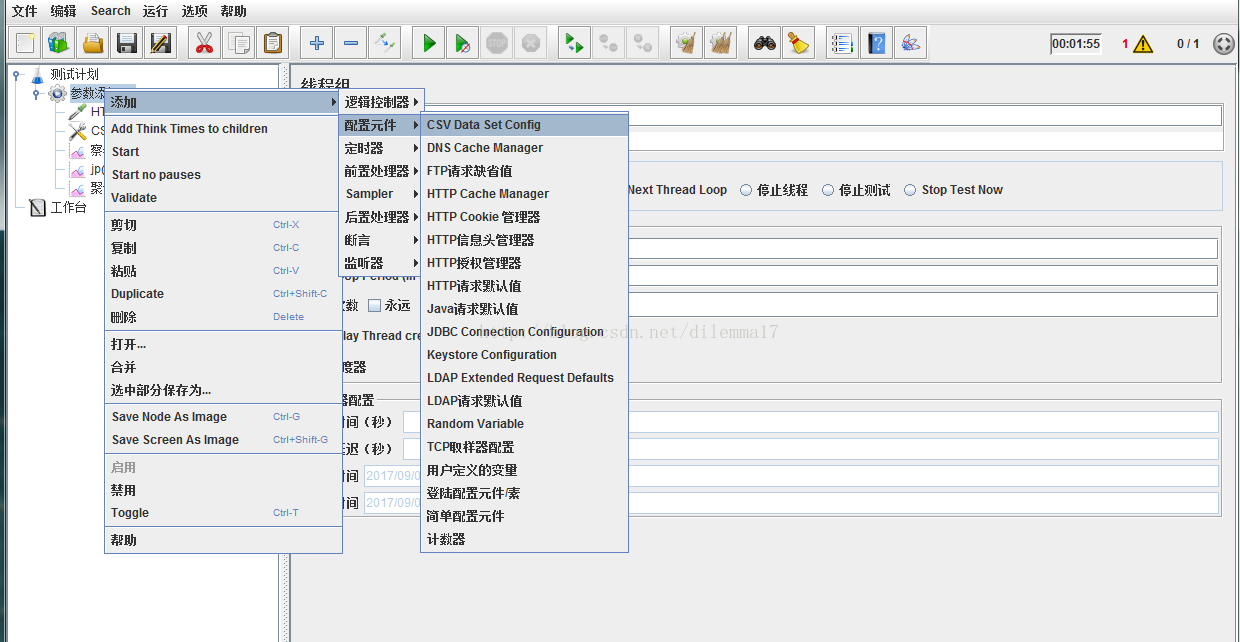1240x642 pixels.
Task: Click the flask icon of 测试计划
Action: pyautogui.click(x=38, y=74)
